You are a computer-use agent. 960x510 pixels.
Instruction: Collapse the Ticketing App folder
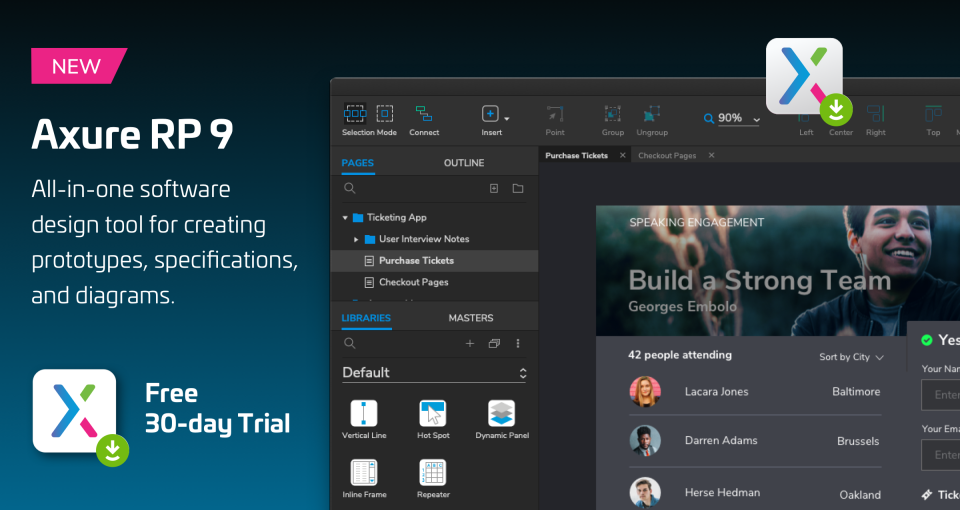(345, 217)
